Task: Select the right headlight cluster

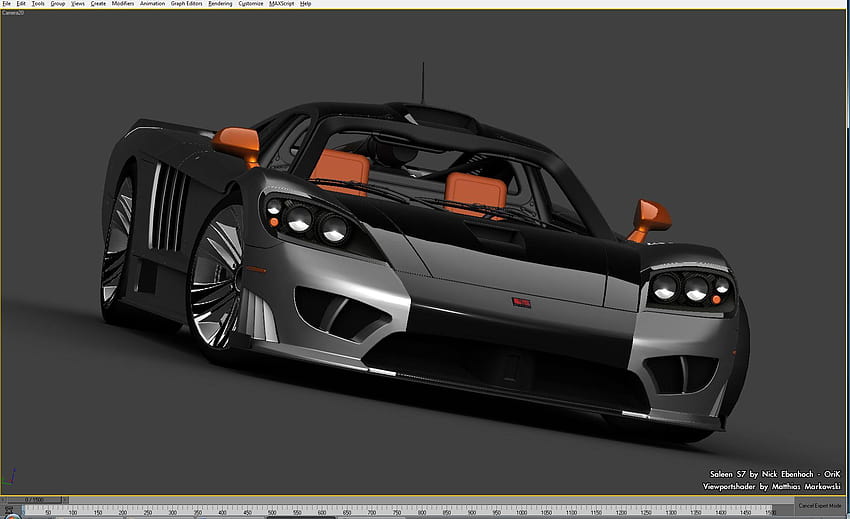Action: (692, 289)
